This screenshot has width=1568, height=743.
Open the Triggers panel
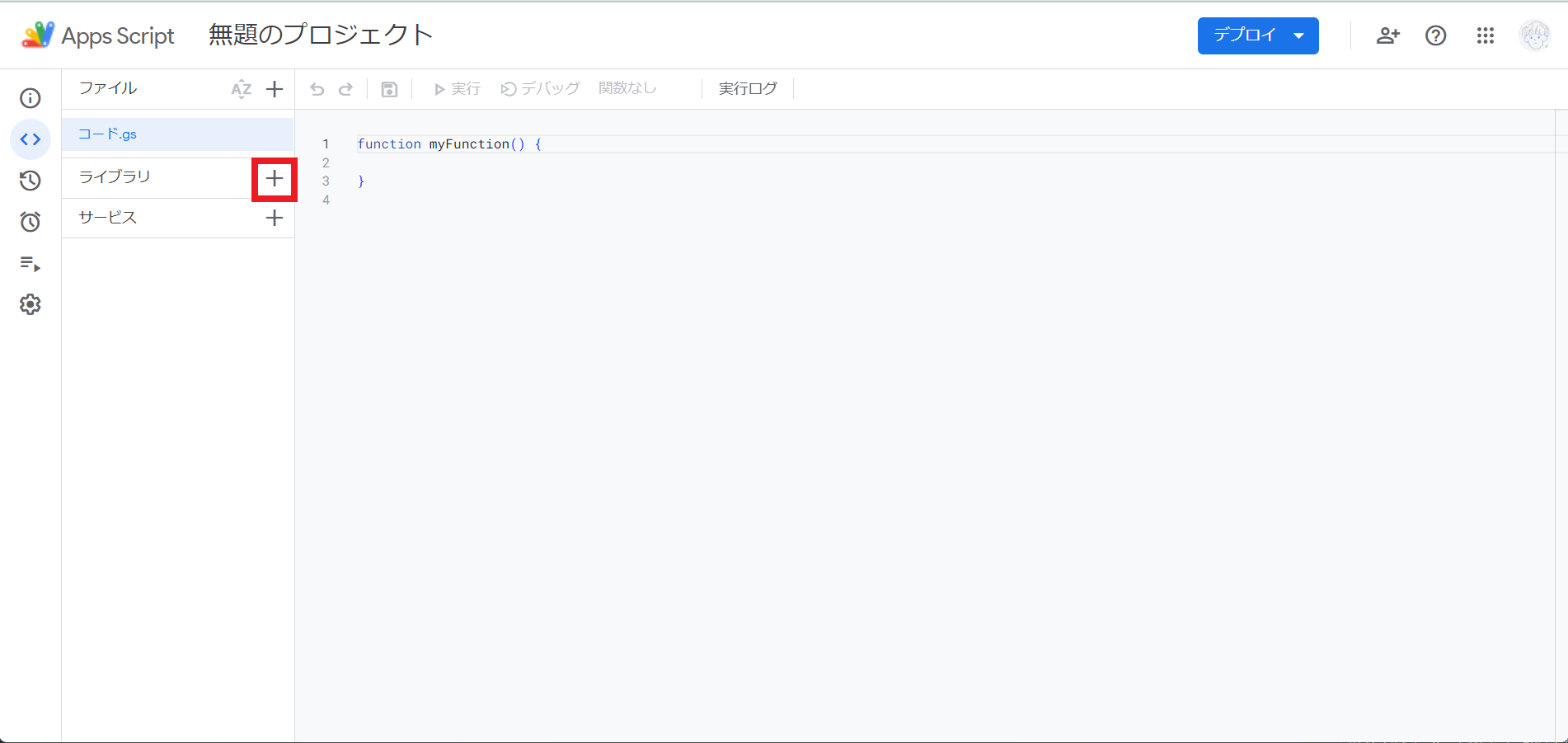(30, 222)
